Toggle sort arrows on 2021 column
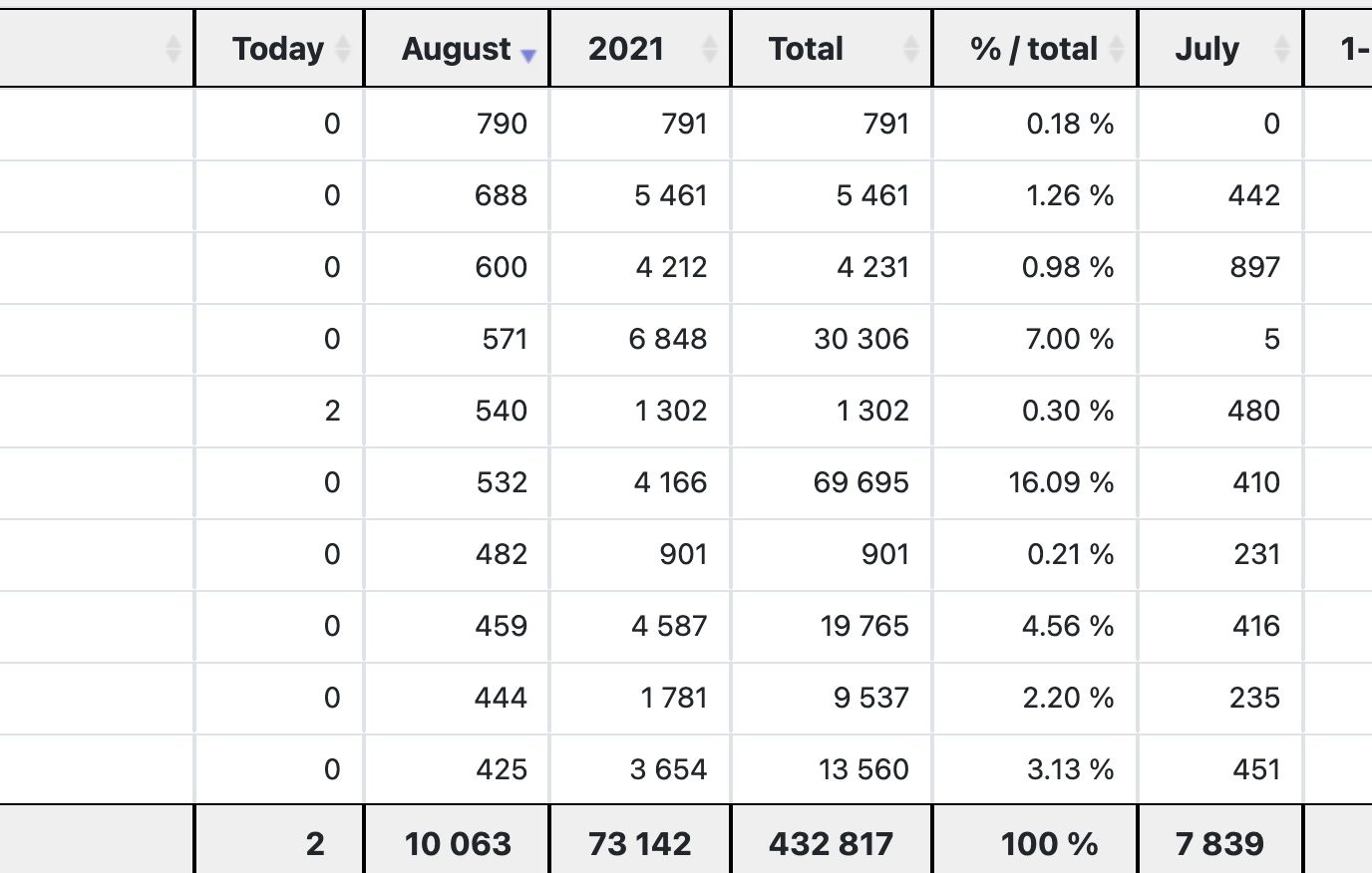Viewport: 1372px width, 873px height. point(710,49)
